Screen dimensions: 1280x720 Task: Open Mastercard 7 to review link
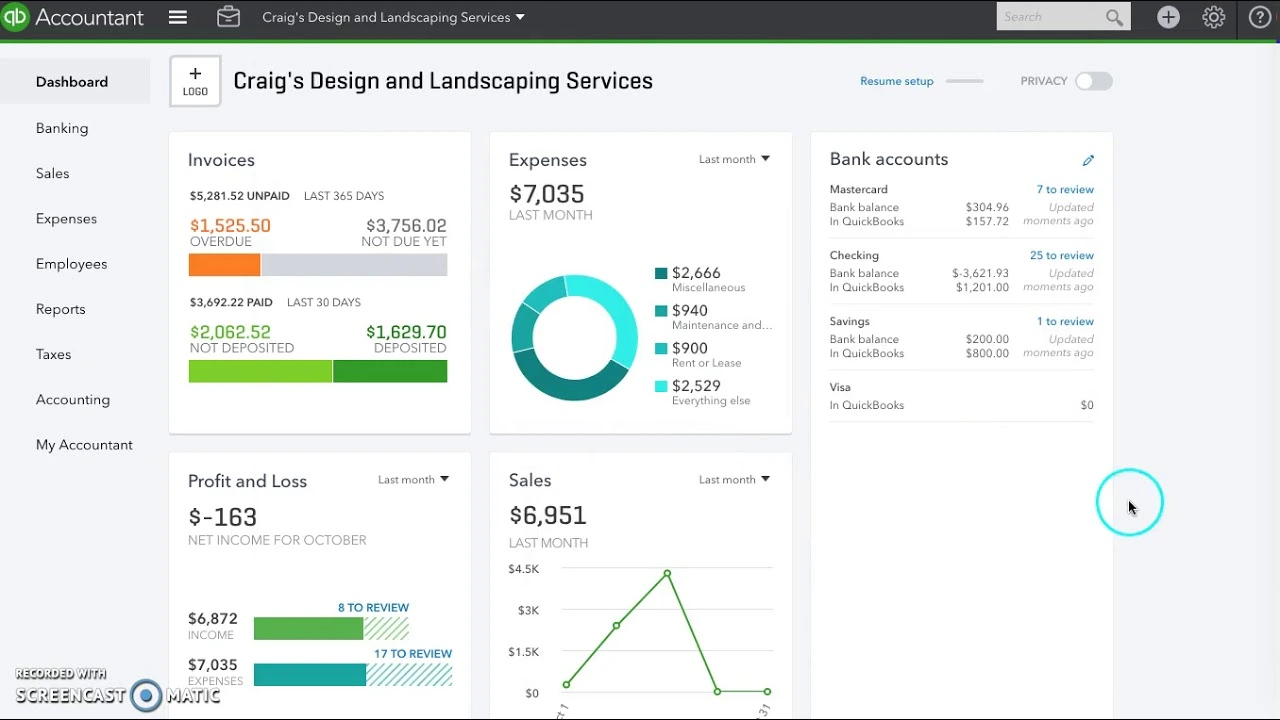[x=1065, y=189]
